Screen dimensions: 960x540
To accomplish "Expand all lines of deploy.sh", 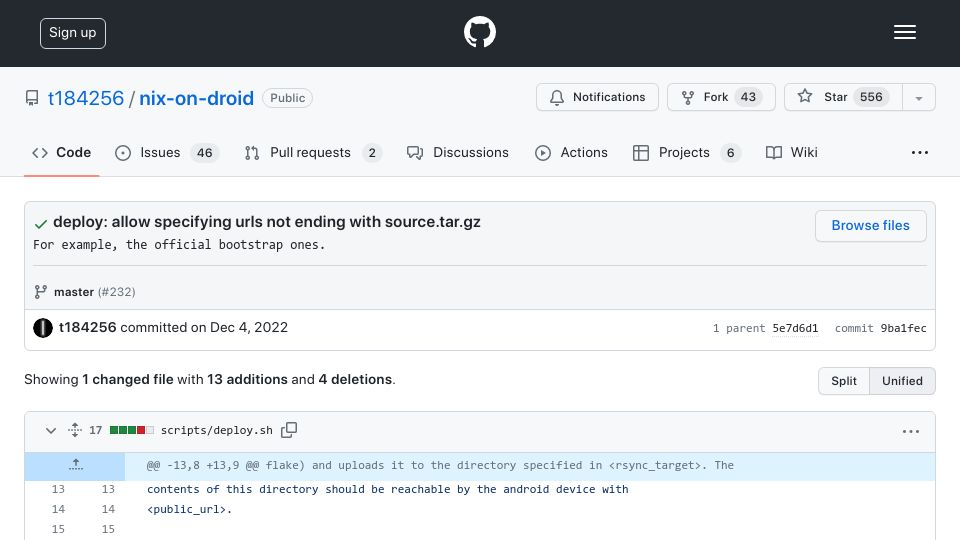I will tap(75, 430).
